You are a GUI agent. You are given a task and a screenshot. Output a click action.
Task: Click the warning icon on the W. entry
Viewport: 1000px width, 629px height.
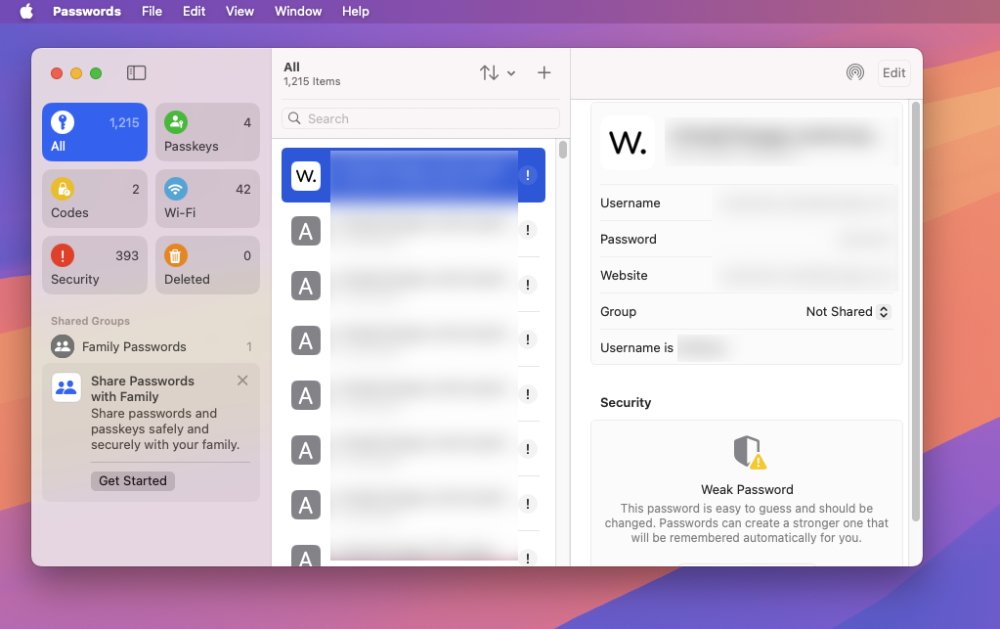coord(527,175)
